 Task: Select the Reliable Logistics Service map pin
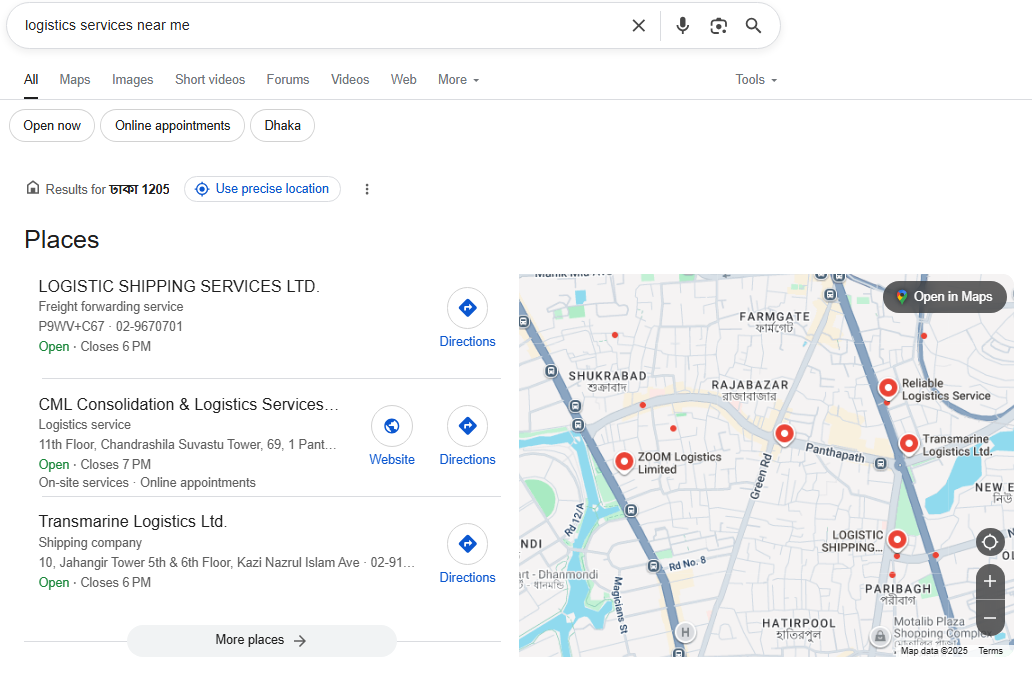tap(888, 389)
